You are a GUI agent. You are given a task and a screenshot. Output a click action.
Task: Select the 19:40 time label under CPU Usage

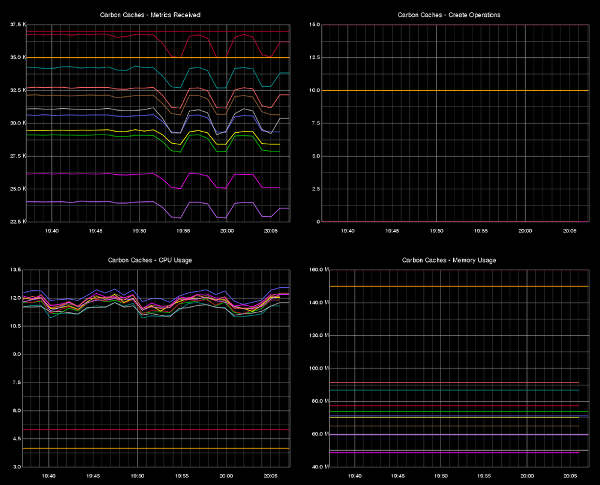[50, 477]
